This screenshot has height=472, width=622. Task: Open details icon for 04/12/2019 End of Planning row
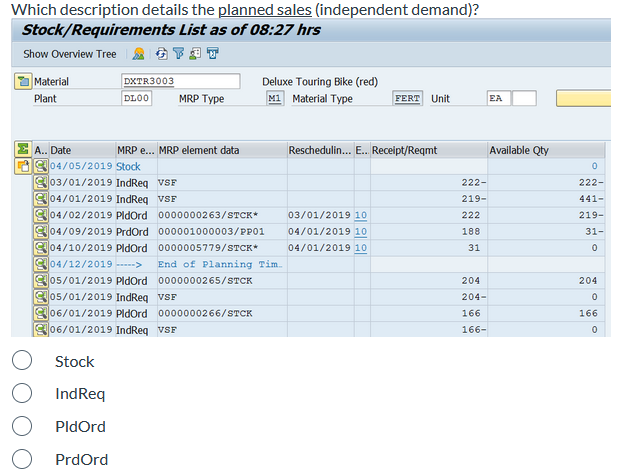40,264
